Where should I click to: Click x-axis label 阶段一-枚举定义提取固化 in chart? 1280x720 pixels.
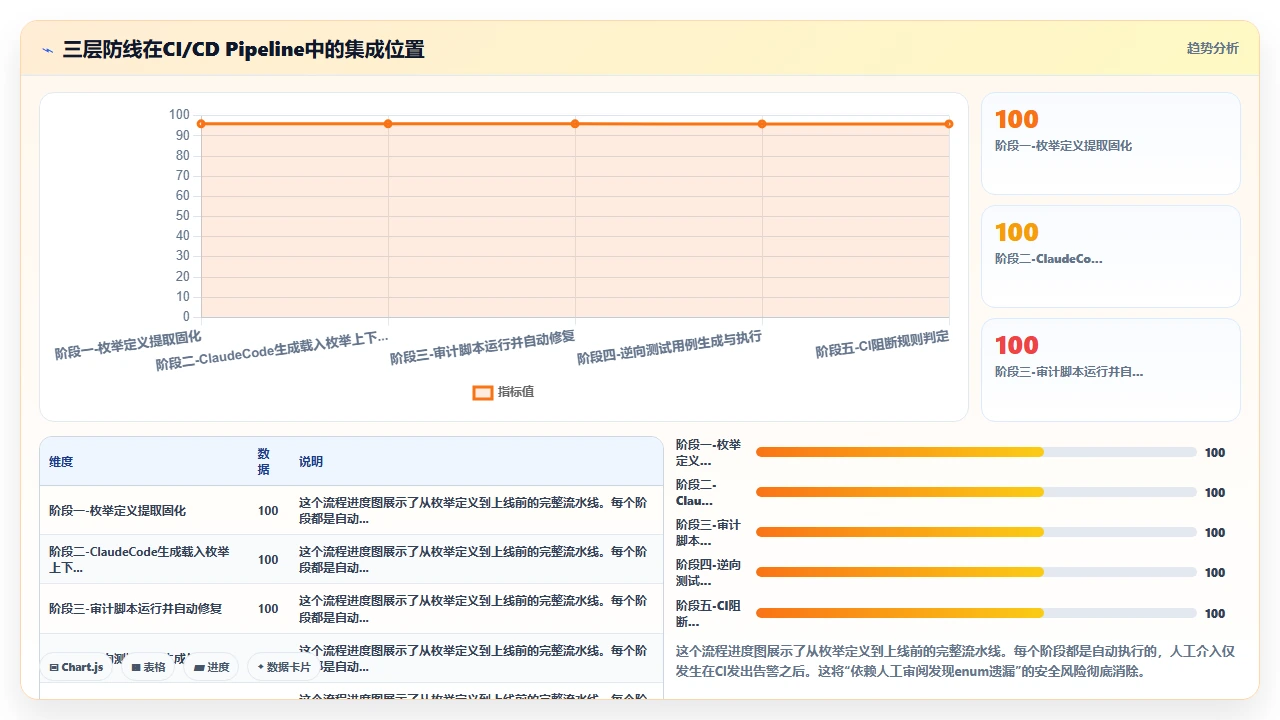click(x=128, y=344)
